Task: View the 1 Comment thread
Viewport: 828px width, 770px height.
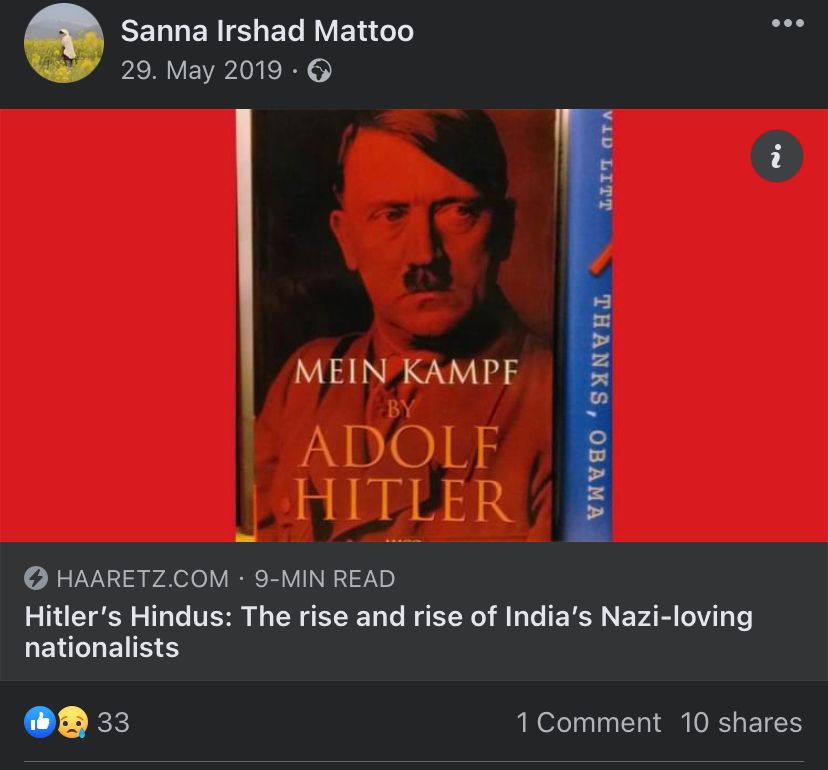Action: point(588,722)
